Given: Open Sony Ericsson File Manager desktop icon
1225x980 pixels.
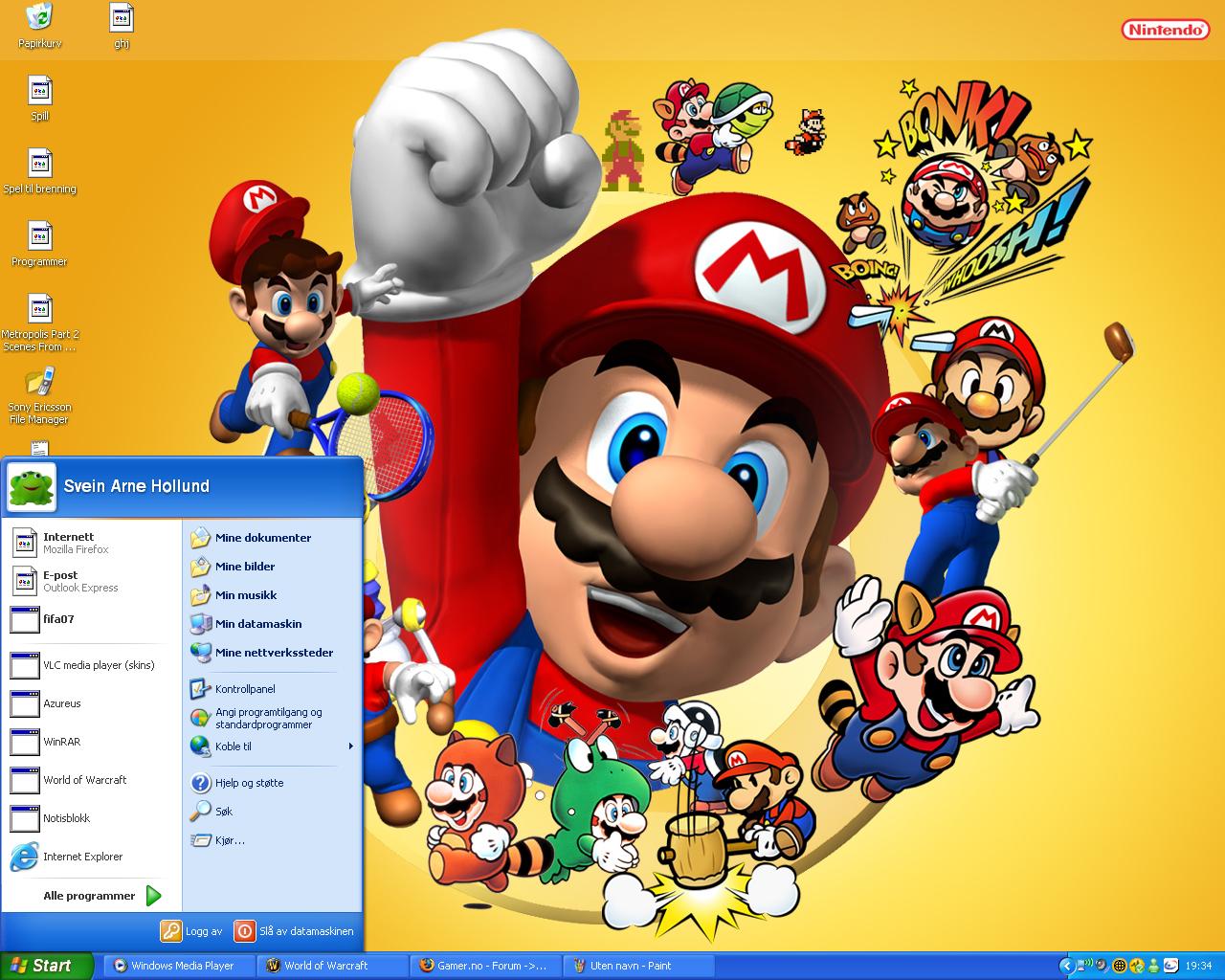Looking at the screenshot, I should (39, 395).
